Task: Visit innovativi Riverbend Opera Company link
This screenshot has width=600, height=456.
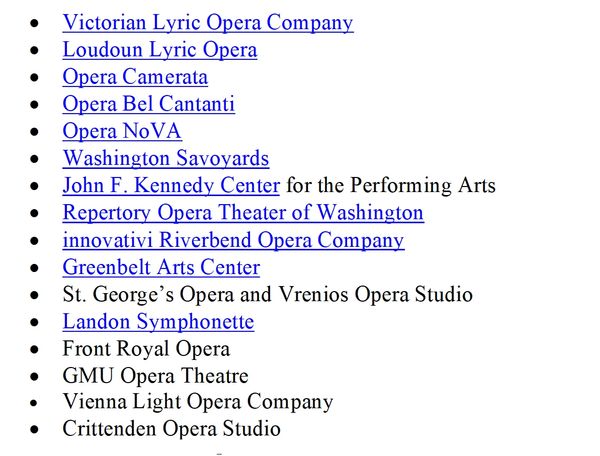Action: pos(233,240)
